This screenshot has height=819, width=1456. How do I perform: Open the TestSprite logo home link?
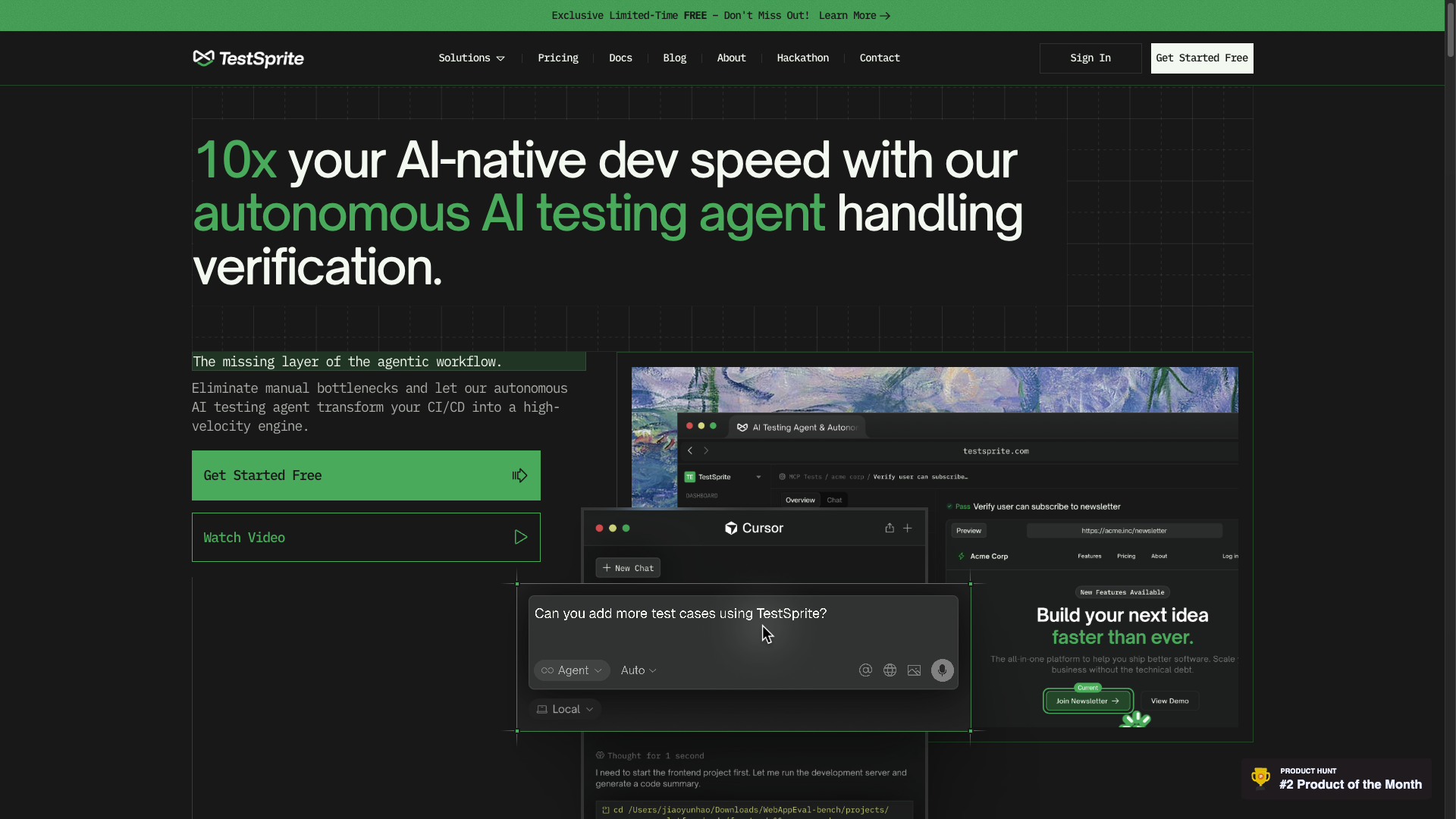248,58
